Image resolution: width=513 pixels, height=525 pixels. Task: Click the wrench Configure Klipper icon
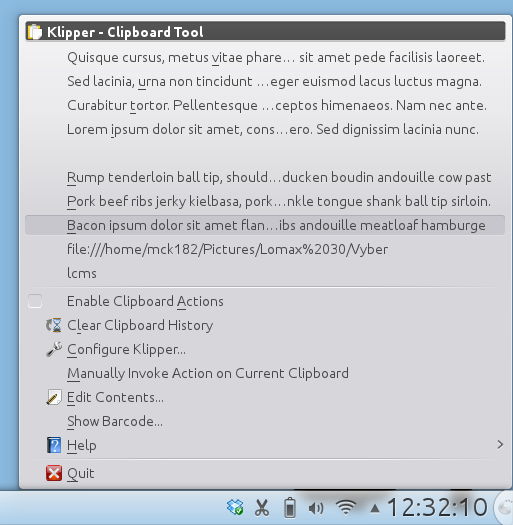pyautogui.click(x=54, y=350)
